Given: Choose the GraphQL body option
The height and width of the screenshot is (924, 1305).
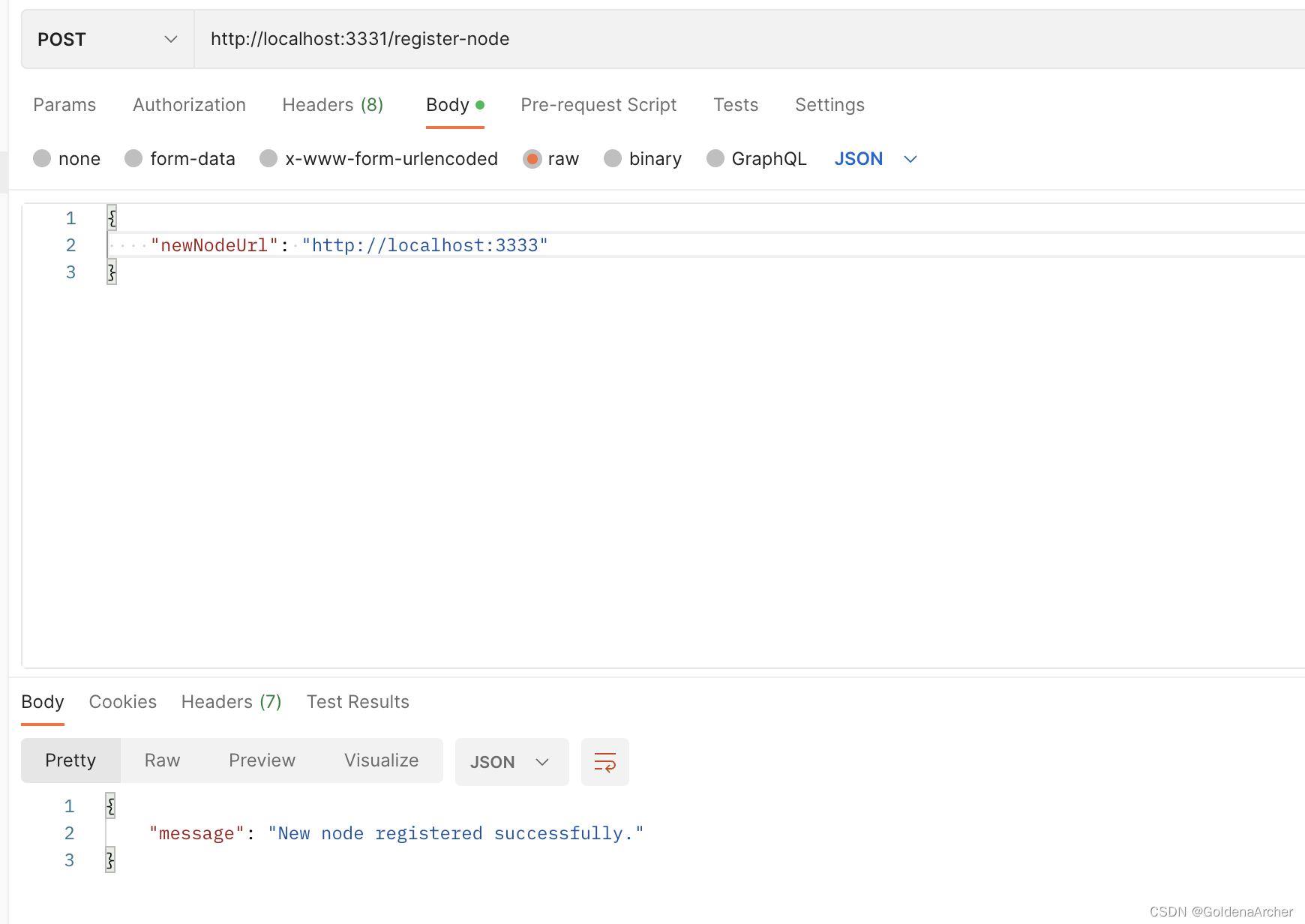Looking at the screenshot, I should tap(757, 159).
